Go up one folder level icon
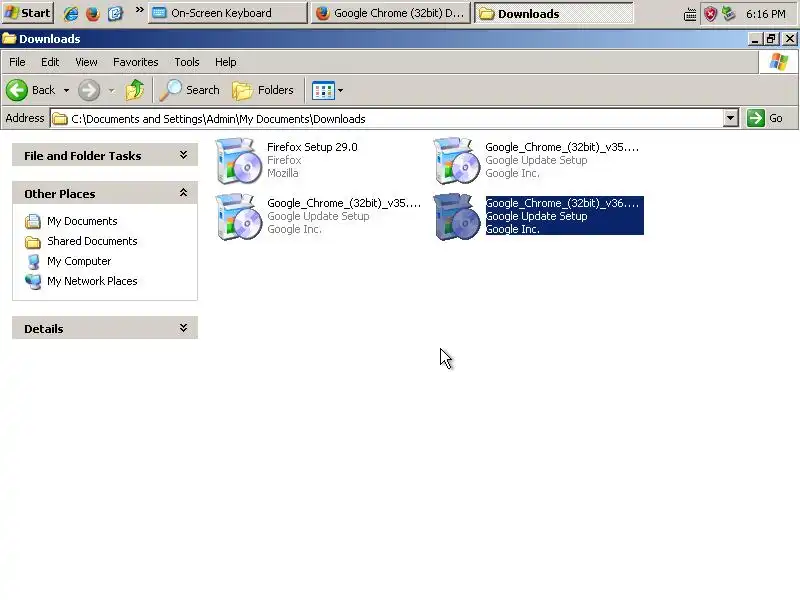This screenshot has width=800, height=600. (135, 90)
